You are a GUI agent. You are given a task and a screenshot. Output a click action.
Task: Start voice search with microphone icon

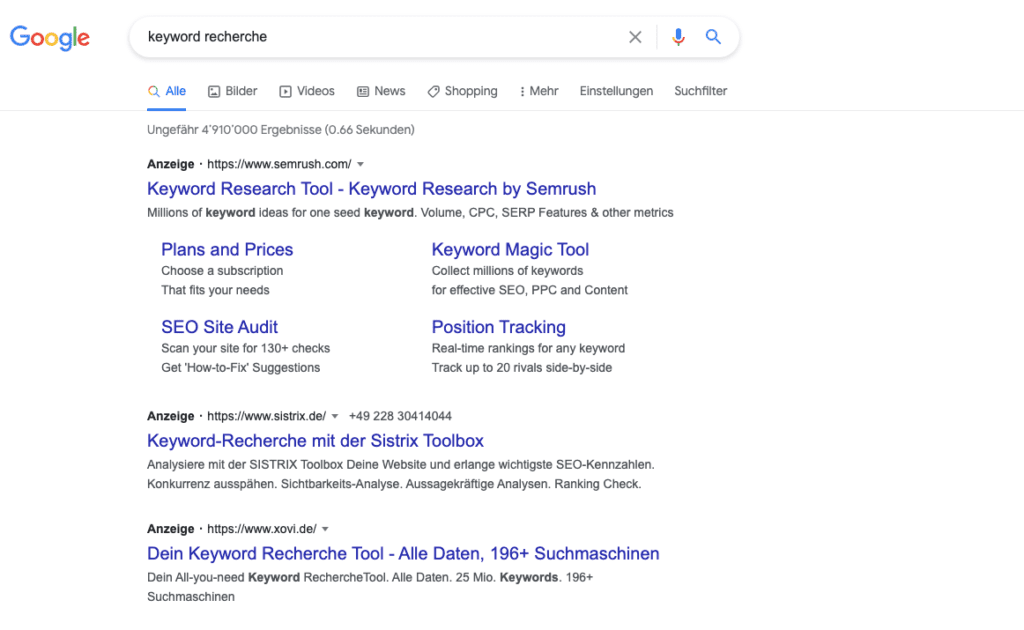[x=679, y=37]
